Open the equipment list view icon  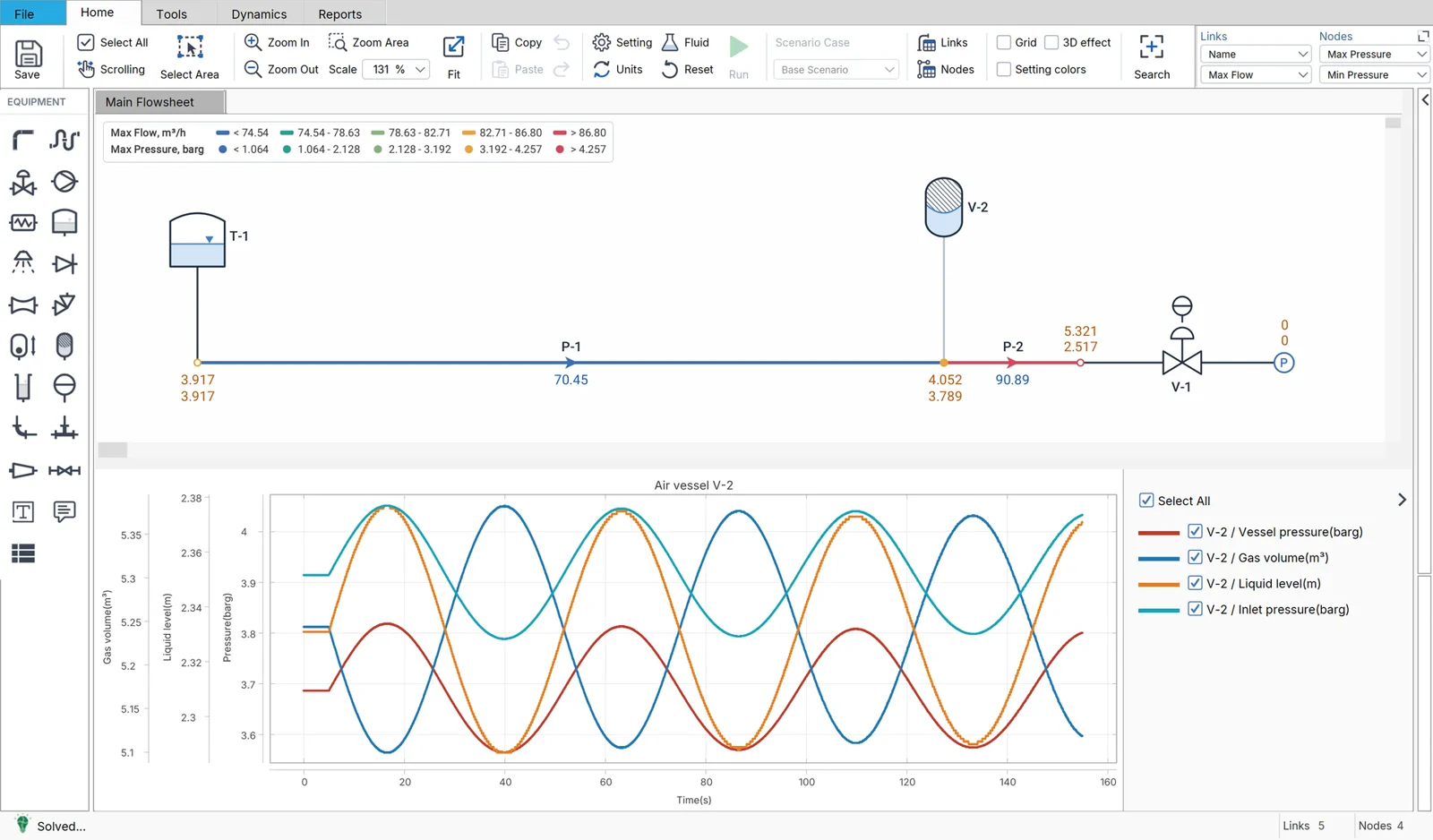click(x=23, y=553)
